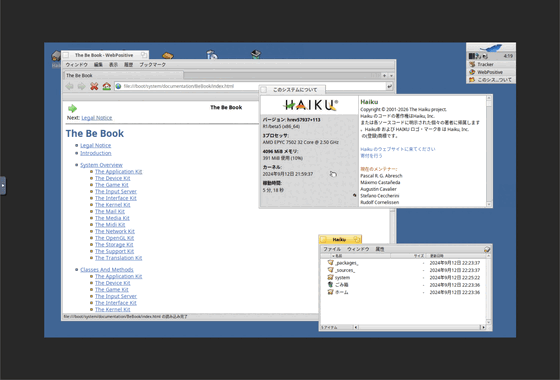The height and width of the screenshot is (380, 560).
Task: Go to the Home page via house icon
Action: pos(106,86)
